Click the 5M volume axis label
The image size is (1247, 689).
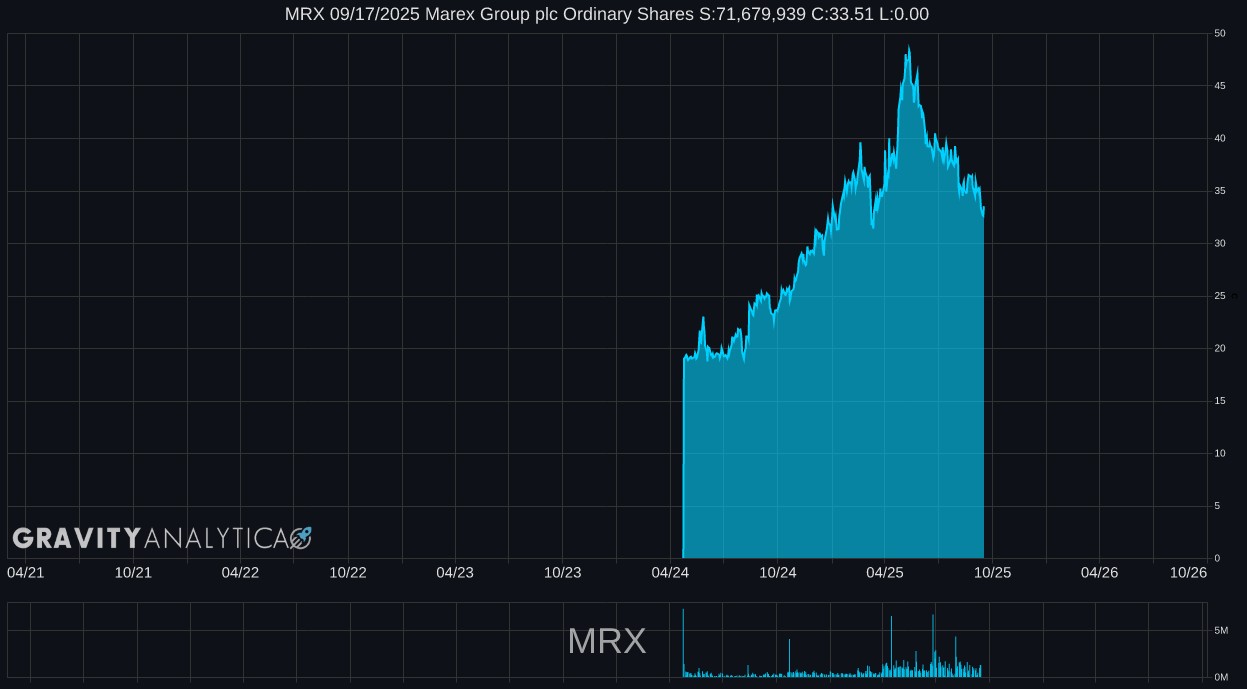pyautogui.click(x=1221, y=630)
